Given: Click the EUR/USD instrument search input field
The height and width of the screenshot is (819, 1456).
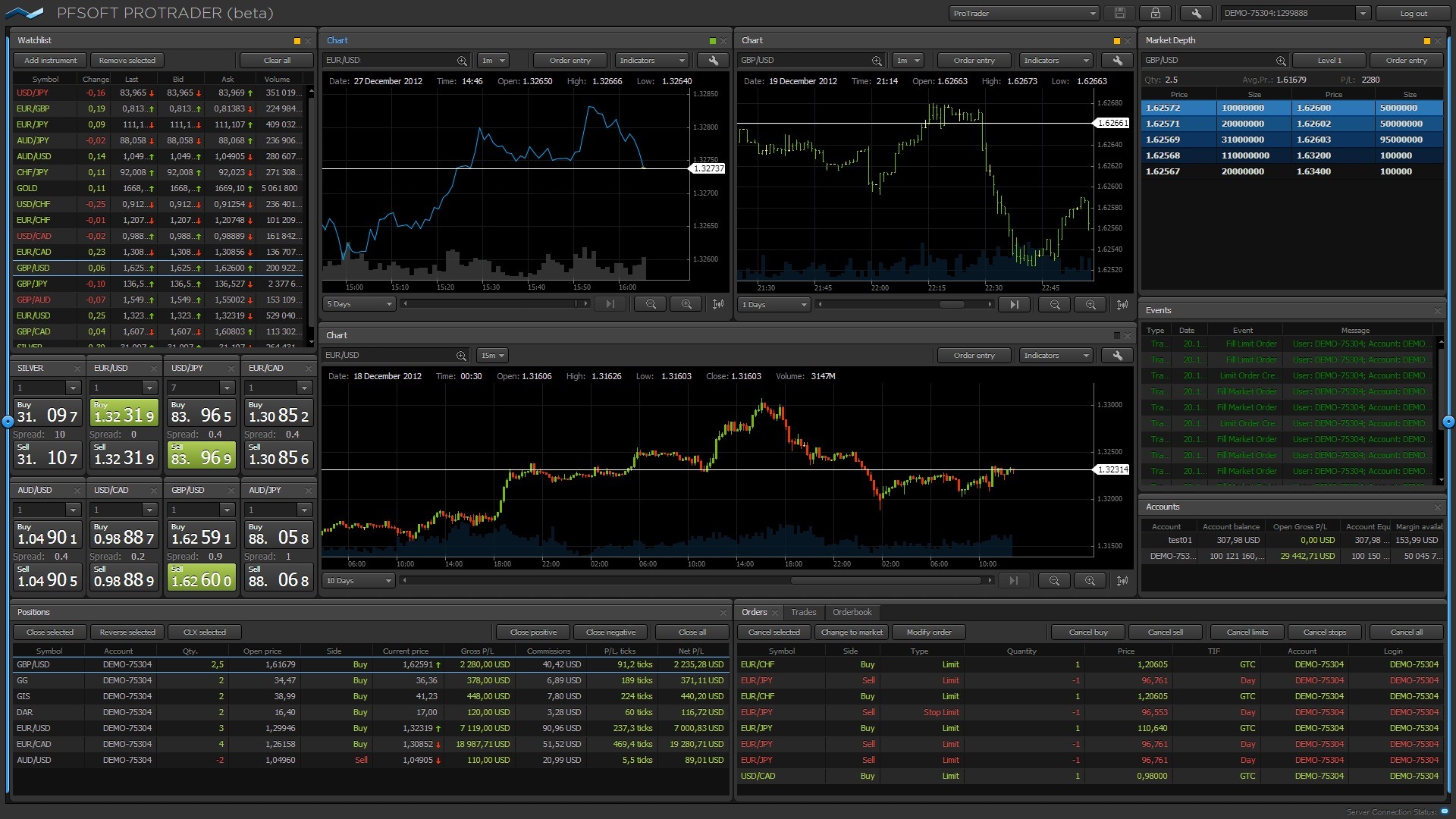Looking at the screenshot, I should click(x=390, y=60).
